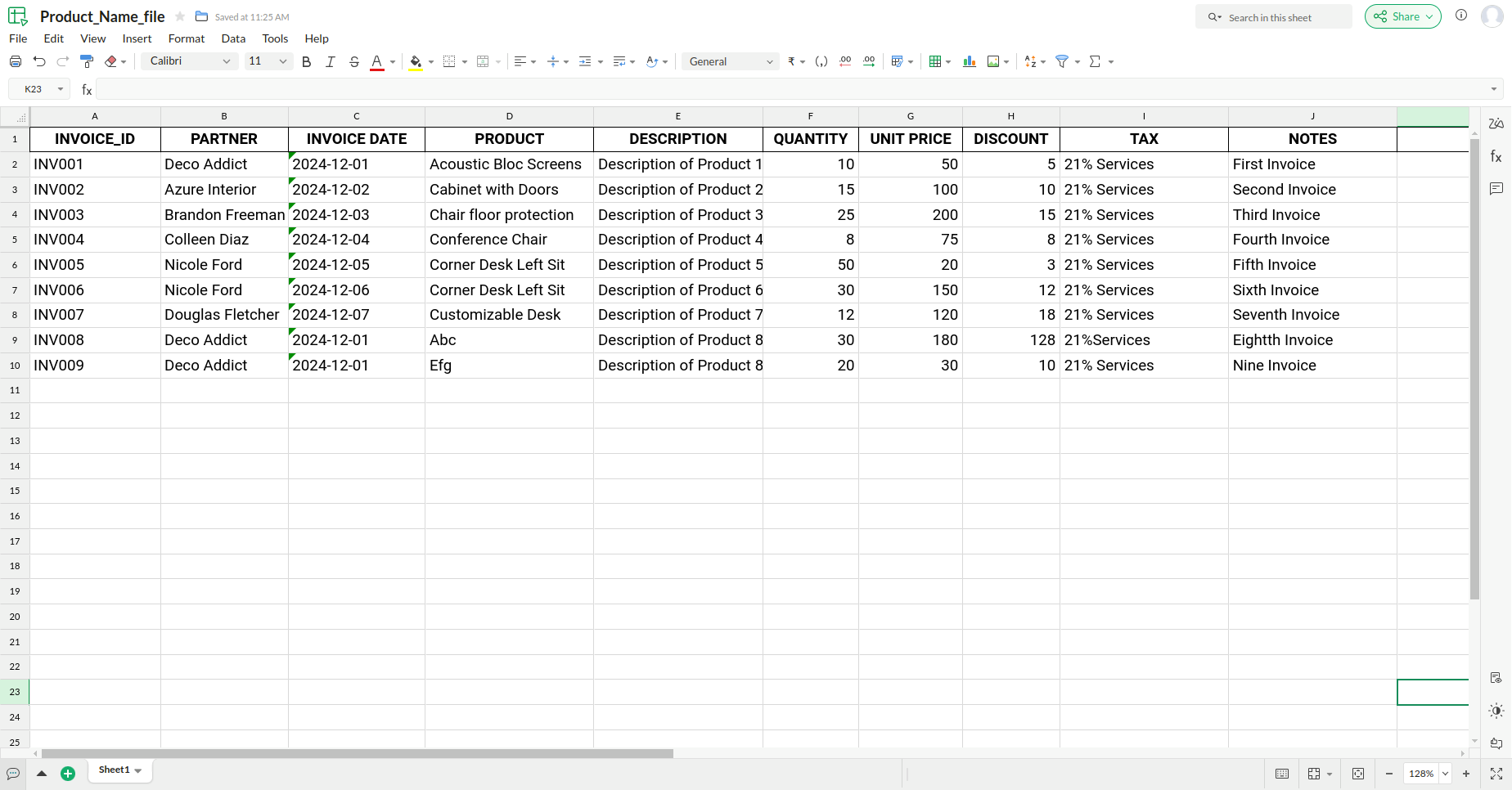Select cell containing Brandon Freeman
Image resolution: width=1512 pixels, height=790 pixels.
point(224,214)
